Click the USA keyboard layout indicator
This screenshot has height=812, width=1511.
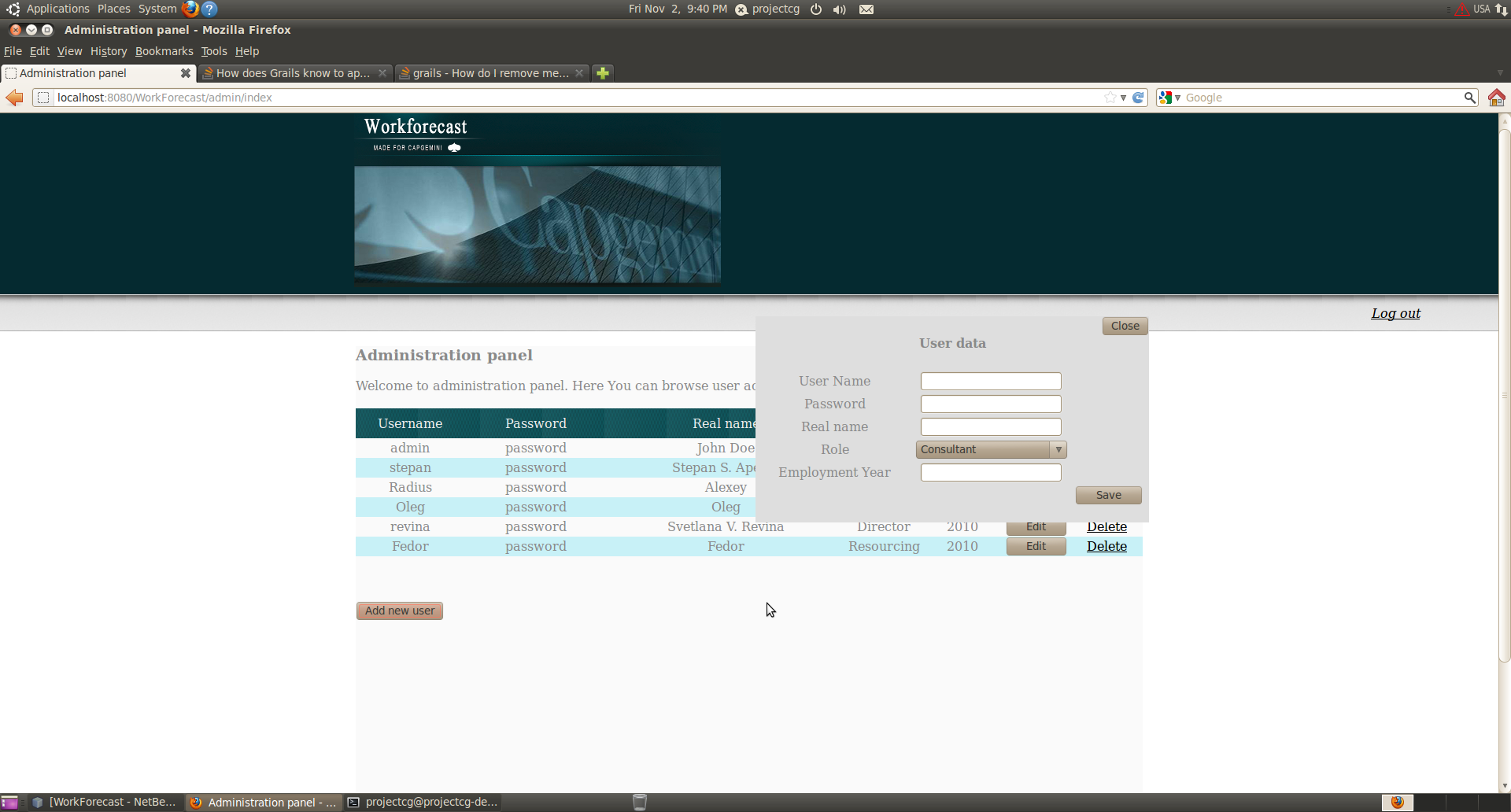pos(1481,9)
